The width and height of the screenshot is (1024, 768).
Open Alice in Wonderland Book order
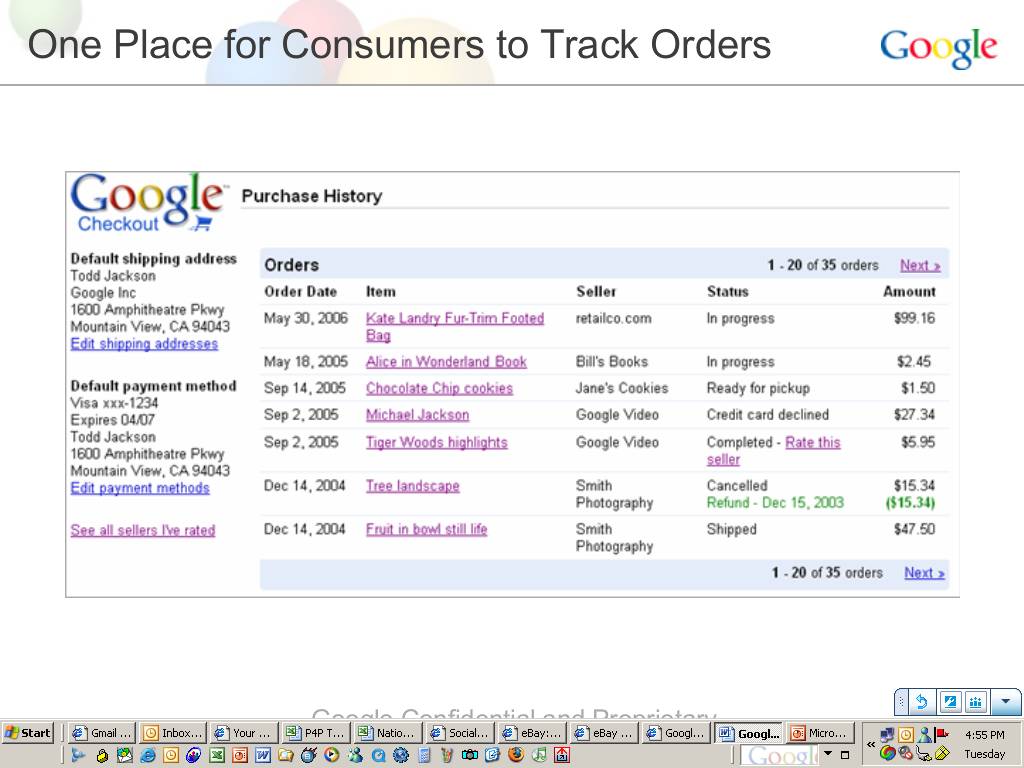point(446,361)
